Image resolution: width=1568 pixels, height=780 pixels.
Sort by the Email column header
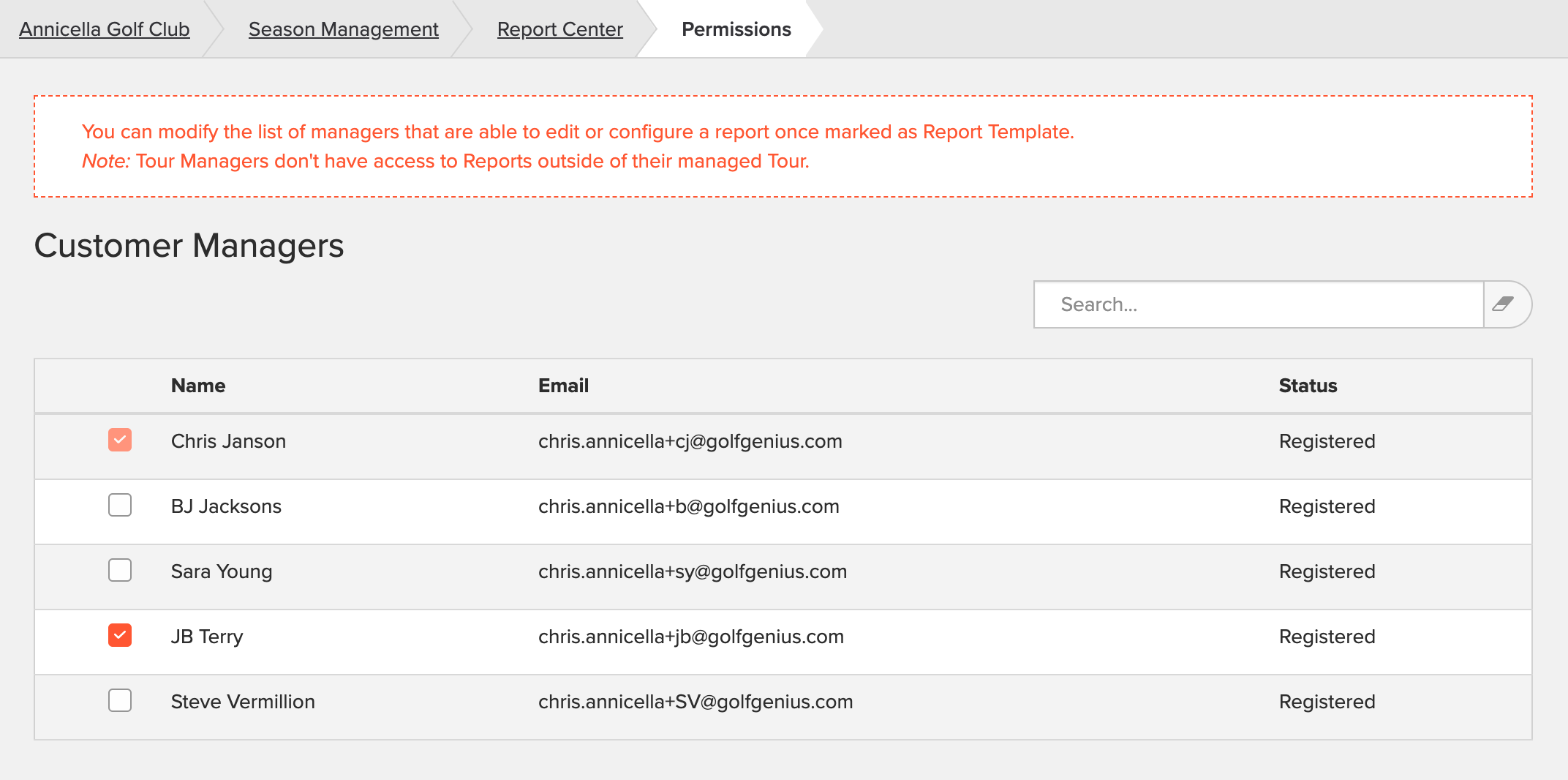pos(564,386)
